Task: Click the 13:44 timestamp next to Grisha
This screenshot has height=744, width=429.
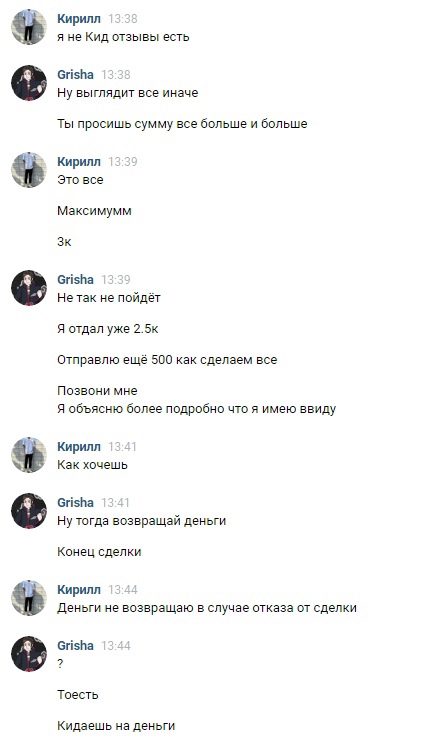Action: [116, 646]
